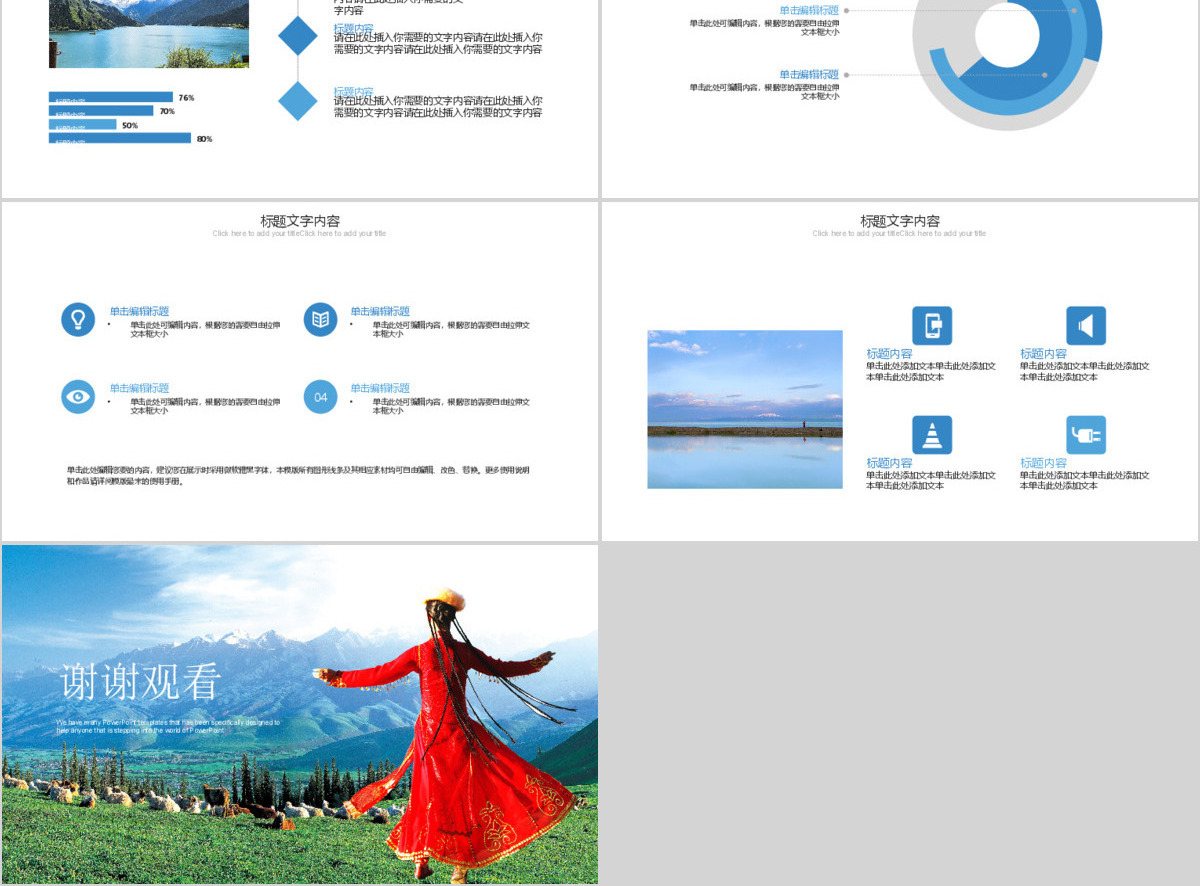1200x886 pixels.
Task: Click the 80% label
Action: point(205,139)
